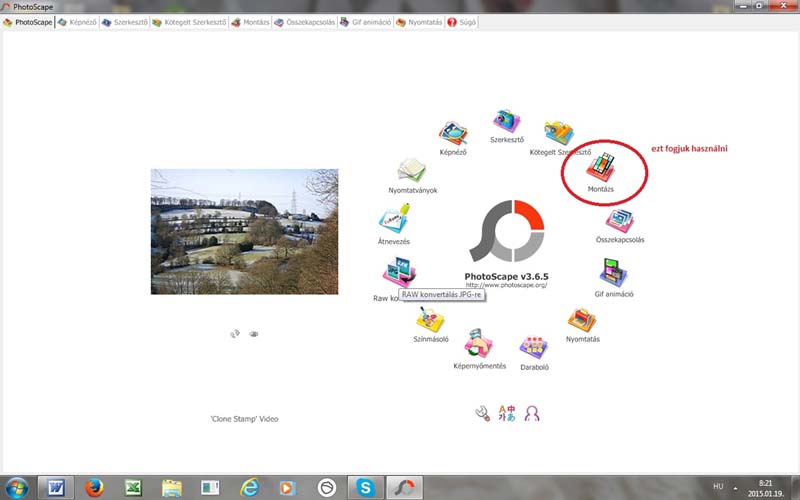The image size is (800, 500).
Task: Open the Kötegelt Szerkesztő tab
Action: [189, 22]
